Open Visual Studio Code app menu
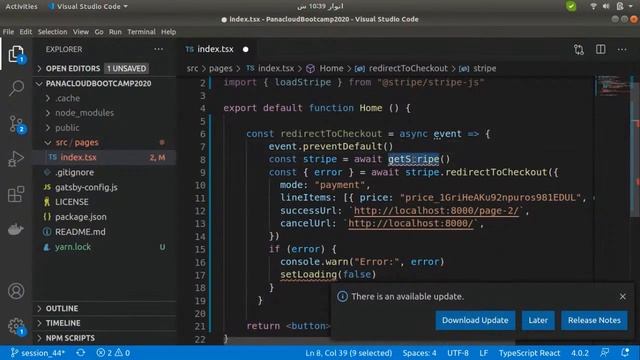The image size is (640, 360). (x=88, y=7)
